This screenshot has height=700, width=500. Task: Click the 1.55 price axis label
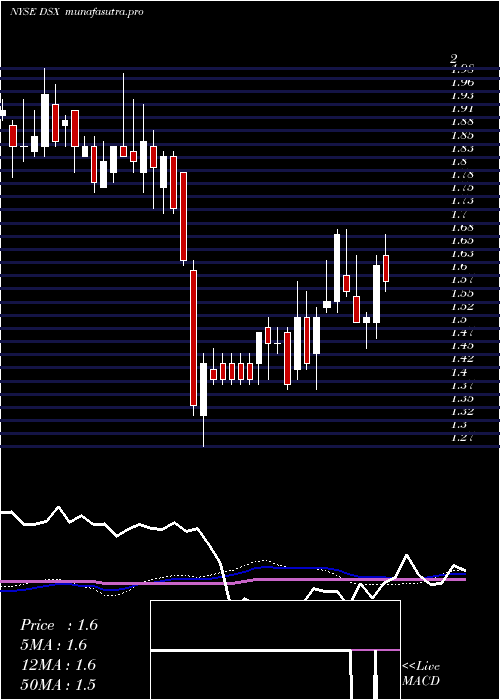point(462,293)
